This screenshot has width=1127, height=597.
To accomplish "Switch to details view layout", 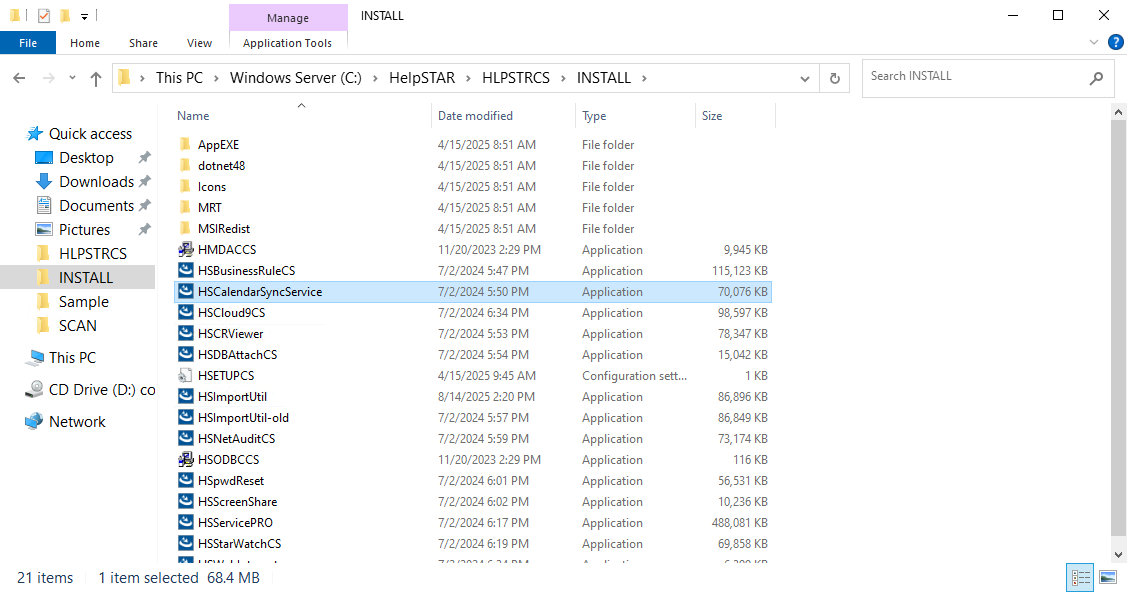I will coord(1081,577).
